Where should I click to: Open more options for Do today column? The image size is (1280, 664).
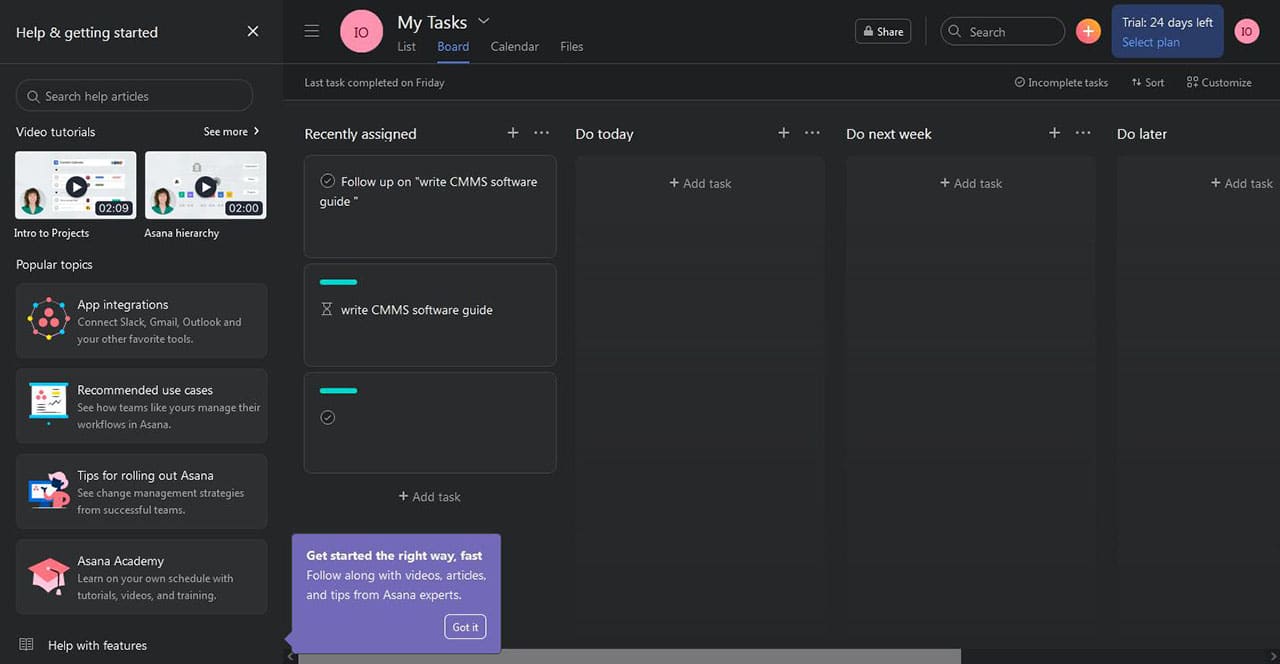pyautogui.click(x=812, y=133)
